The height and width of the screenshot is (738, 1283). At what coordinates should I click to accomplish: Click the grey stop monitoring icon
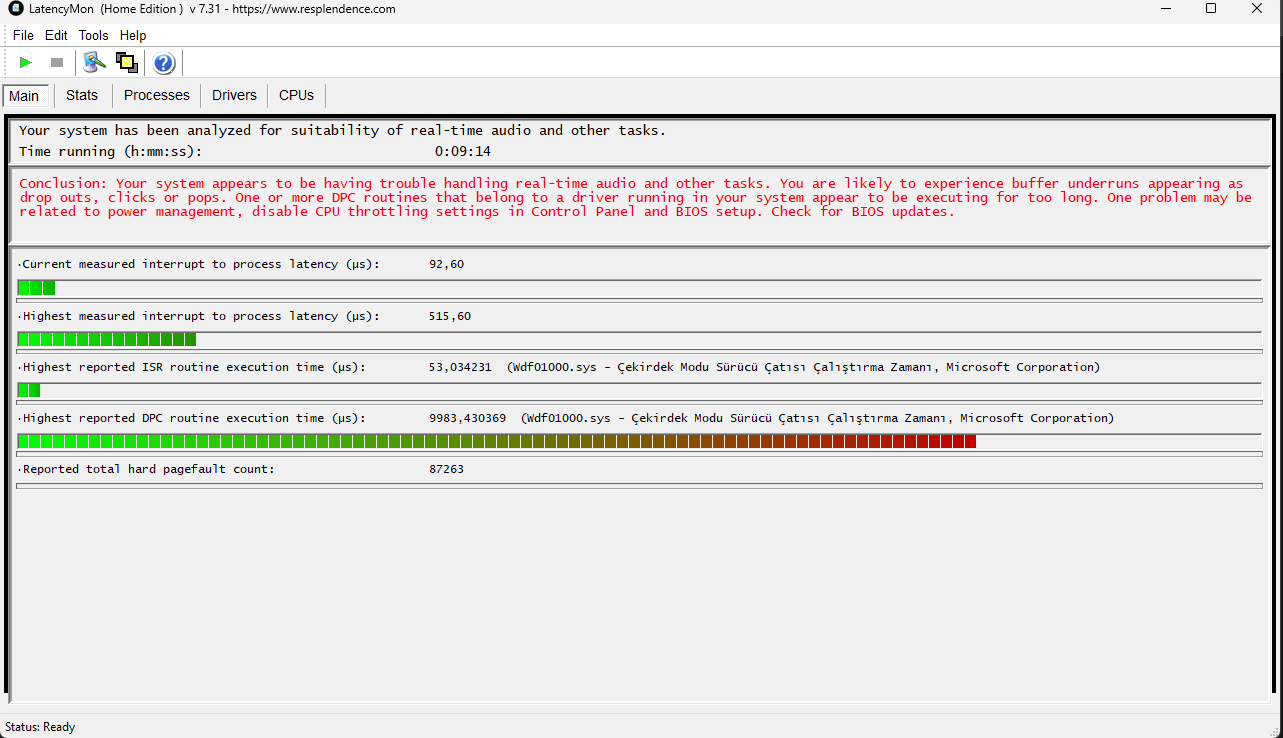(57, 63)
